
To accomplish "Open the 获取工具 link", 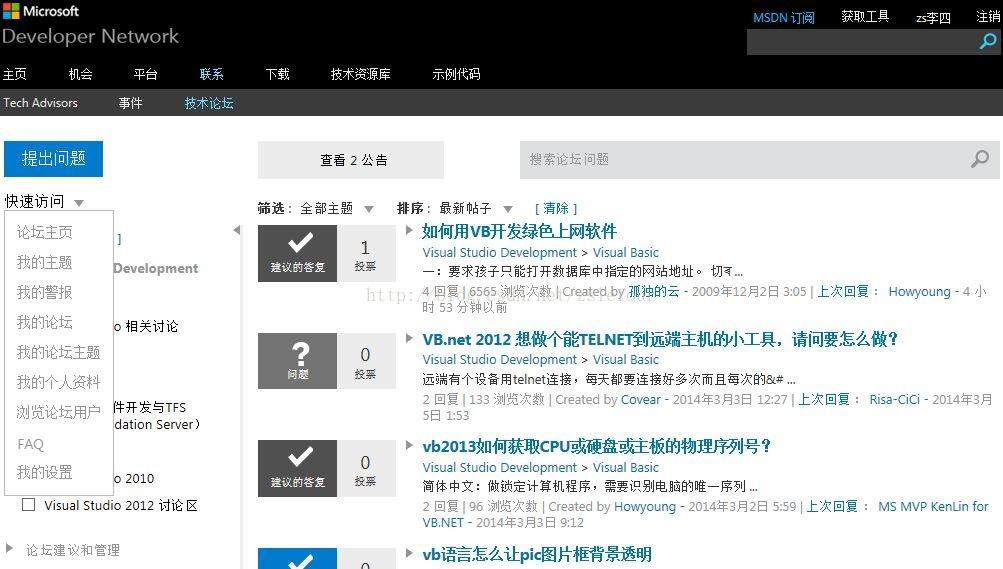I will (x=865, y=17).
